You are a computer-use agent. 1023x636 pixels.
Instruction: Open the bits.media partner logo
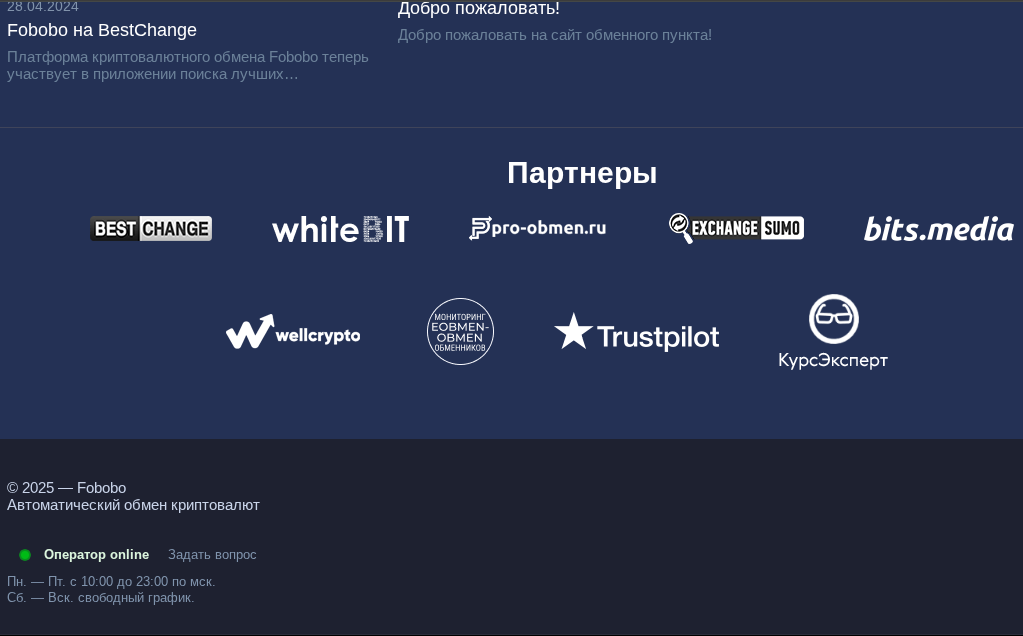(x=939, y=229)
